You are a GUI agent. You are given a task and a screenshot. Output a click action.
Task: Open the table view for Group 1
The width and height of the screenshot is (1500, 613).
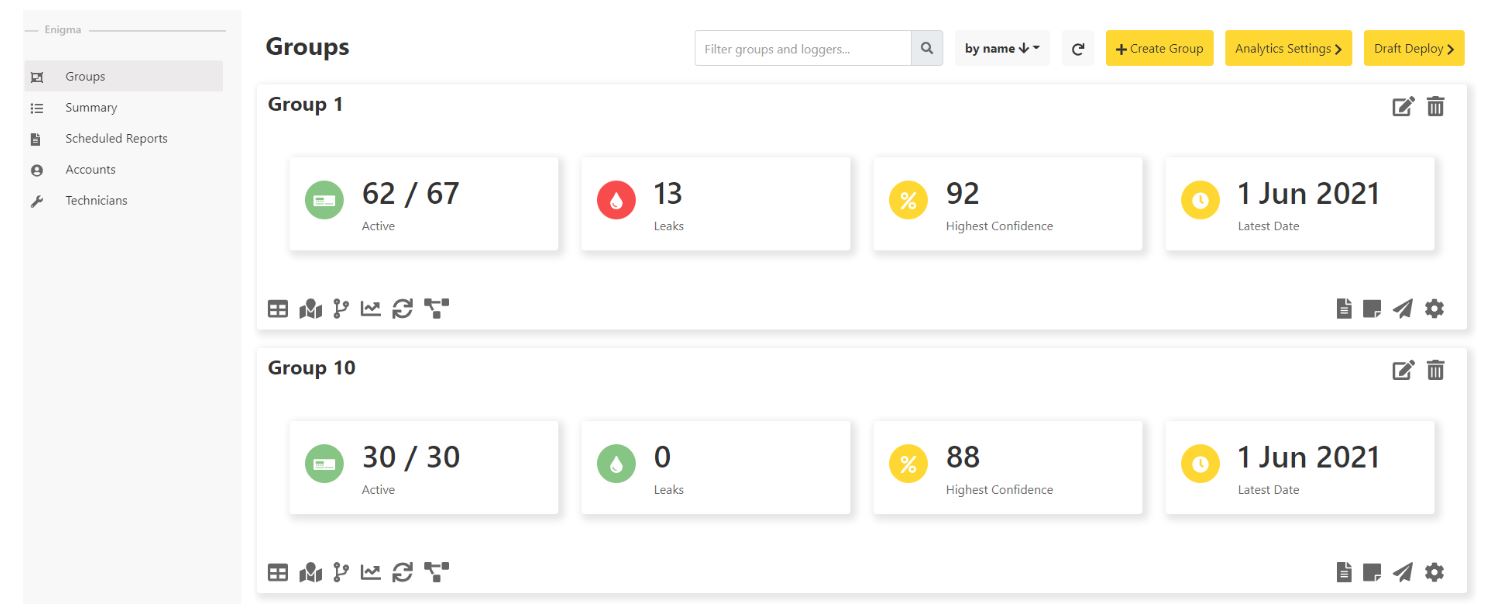[x=277, y=309]
